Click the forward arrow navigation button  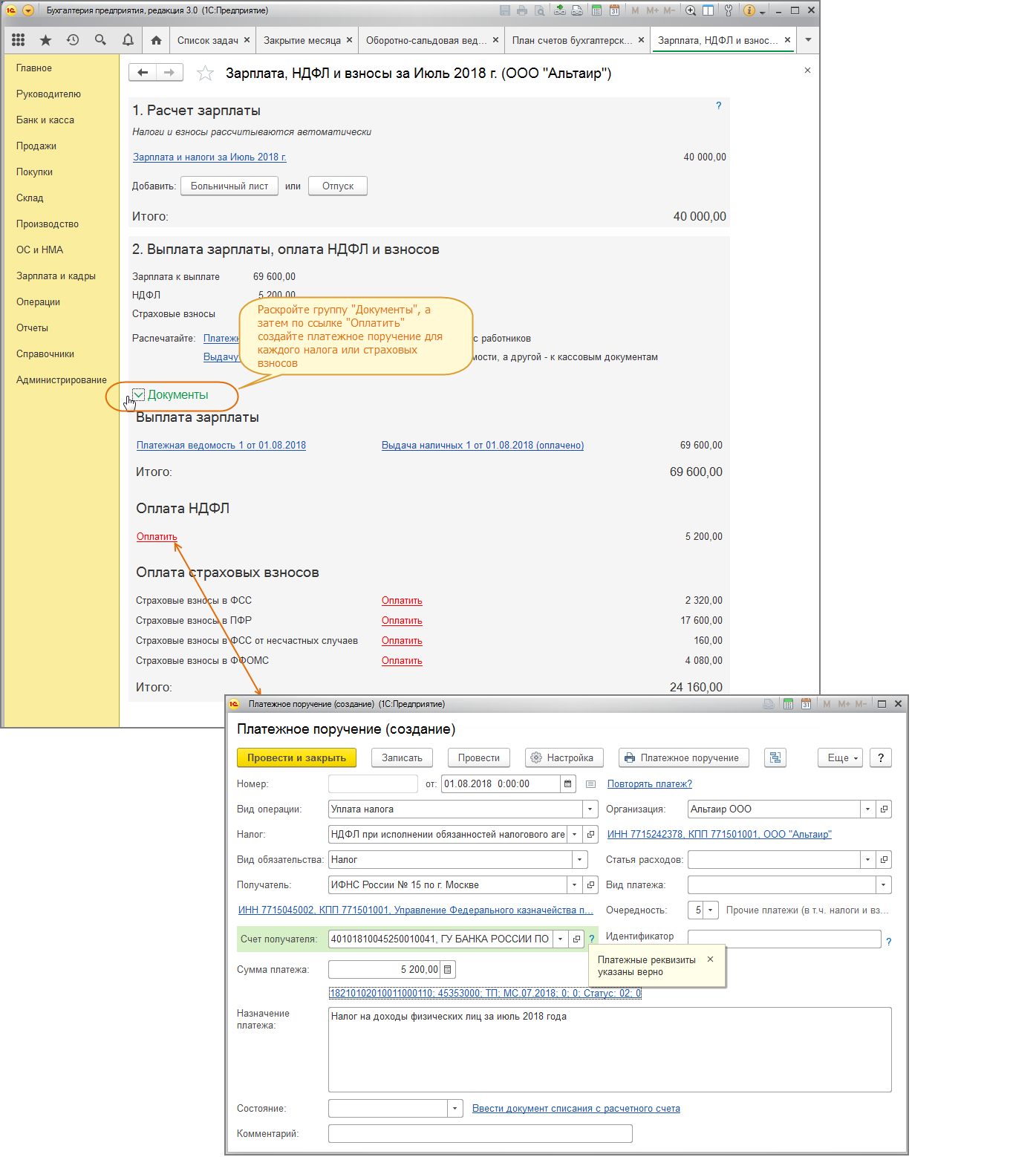coord(169,72)
